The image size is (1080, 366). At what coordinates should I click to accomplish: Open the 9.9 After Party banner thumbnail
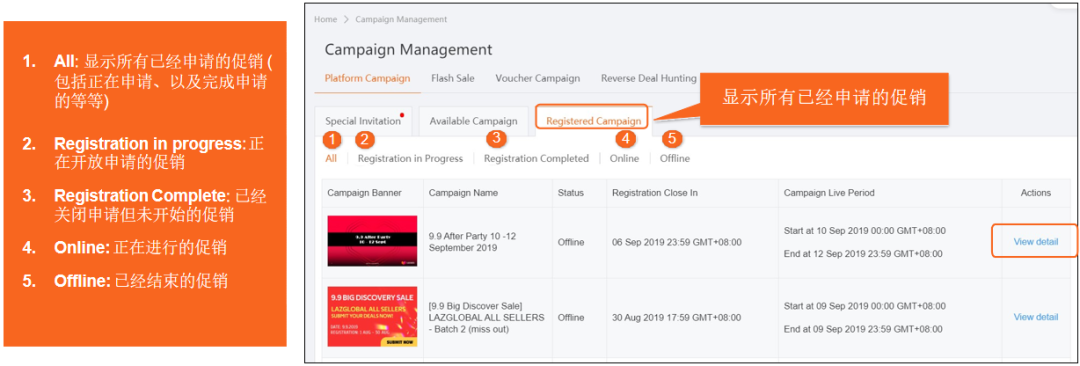coord(372,241)
